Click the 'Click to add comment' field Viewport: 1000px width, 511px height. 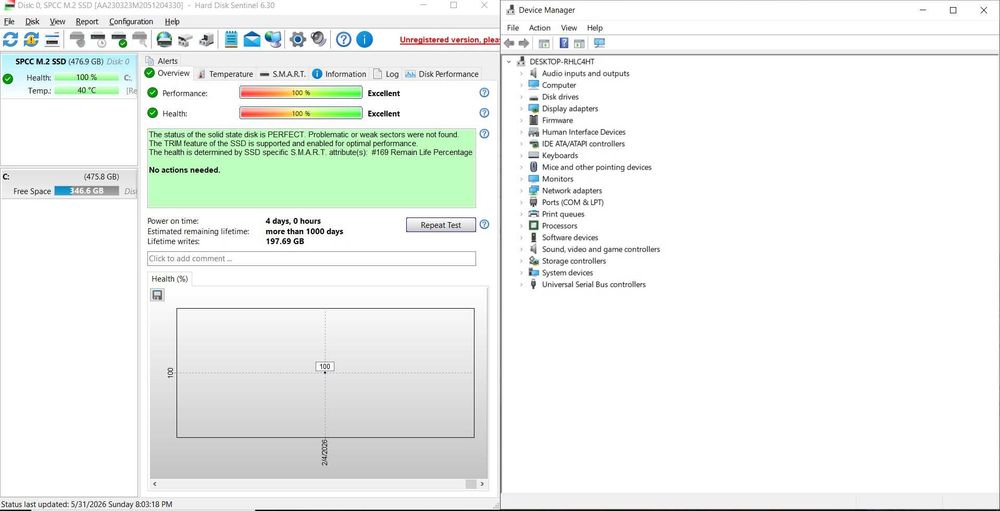[311, 258]
